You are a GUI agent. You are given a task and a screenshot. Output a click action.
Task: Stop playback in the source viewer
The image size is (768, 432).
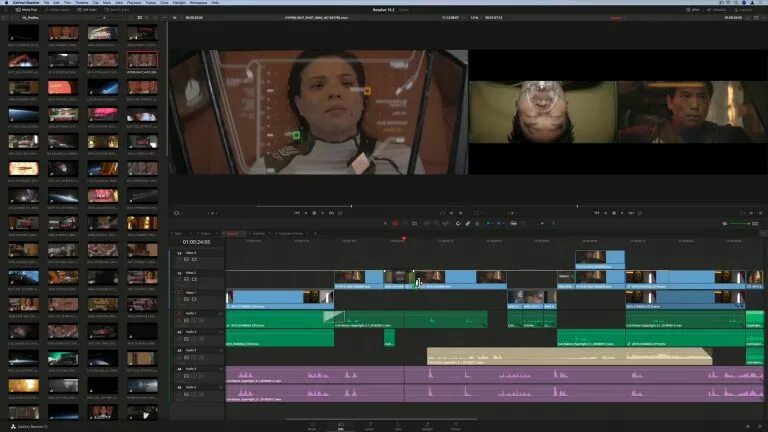[x=314, y=213]
